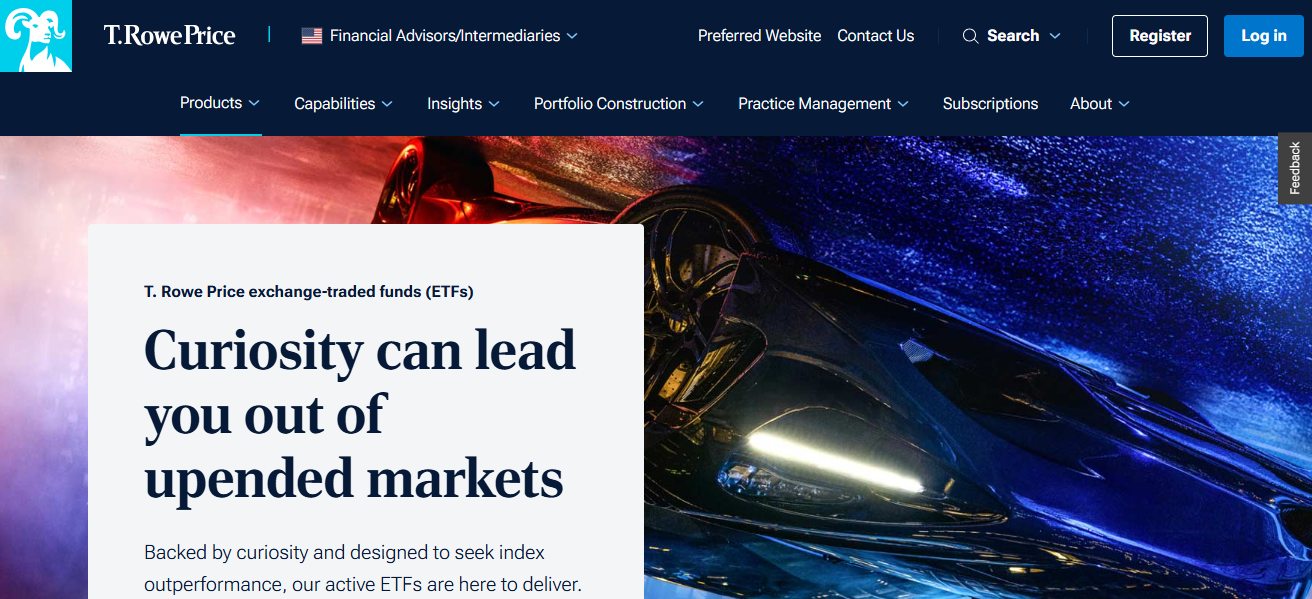Open the search magnifying glass
1312x599 pixels.
tap(969, 36)
